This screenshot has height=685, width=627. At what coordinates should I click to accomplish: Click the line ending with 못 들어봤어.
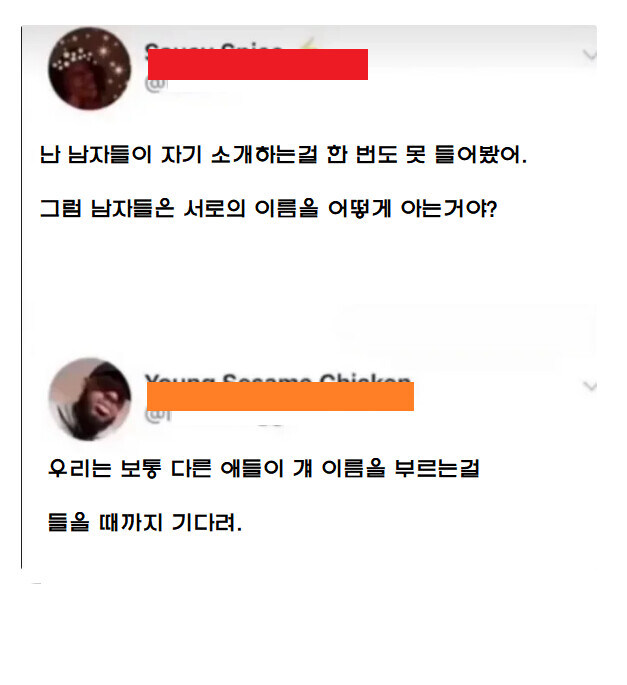pos(283,154)
